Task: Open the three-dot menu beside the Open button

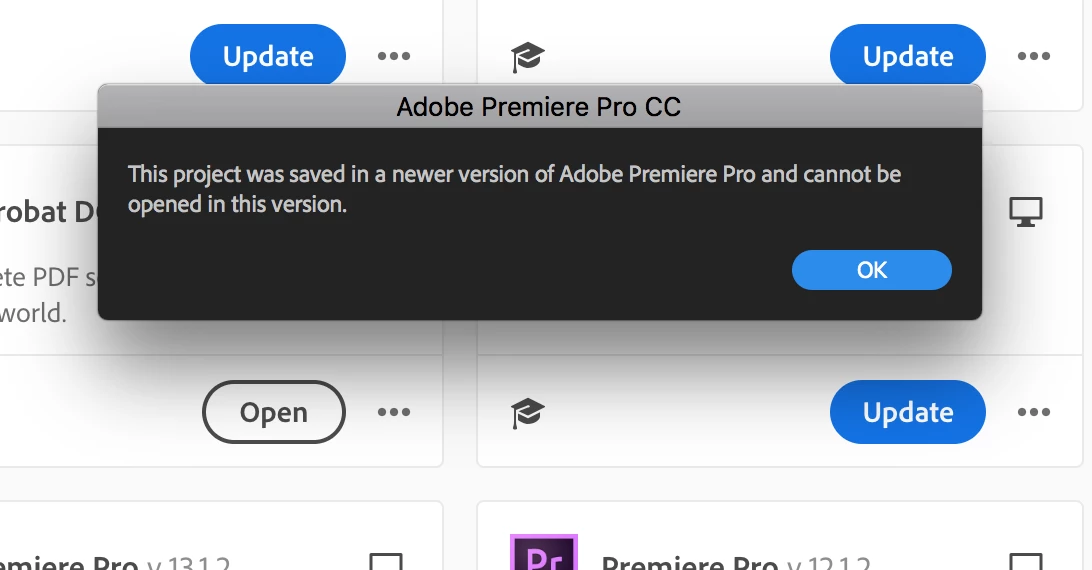Action: click(x=394, y=412)
